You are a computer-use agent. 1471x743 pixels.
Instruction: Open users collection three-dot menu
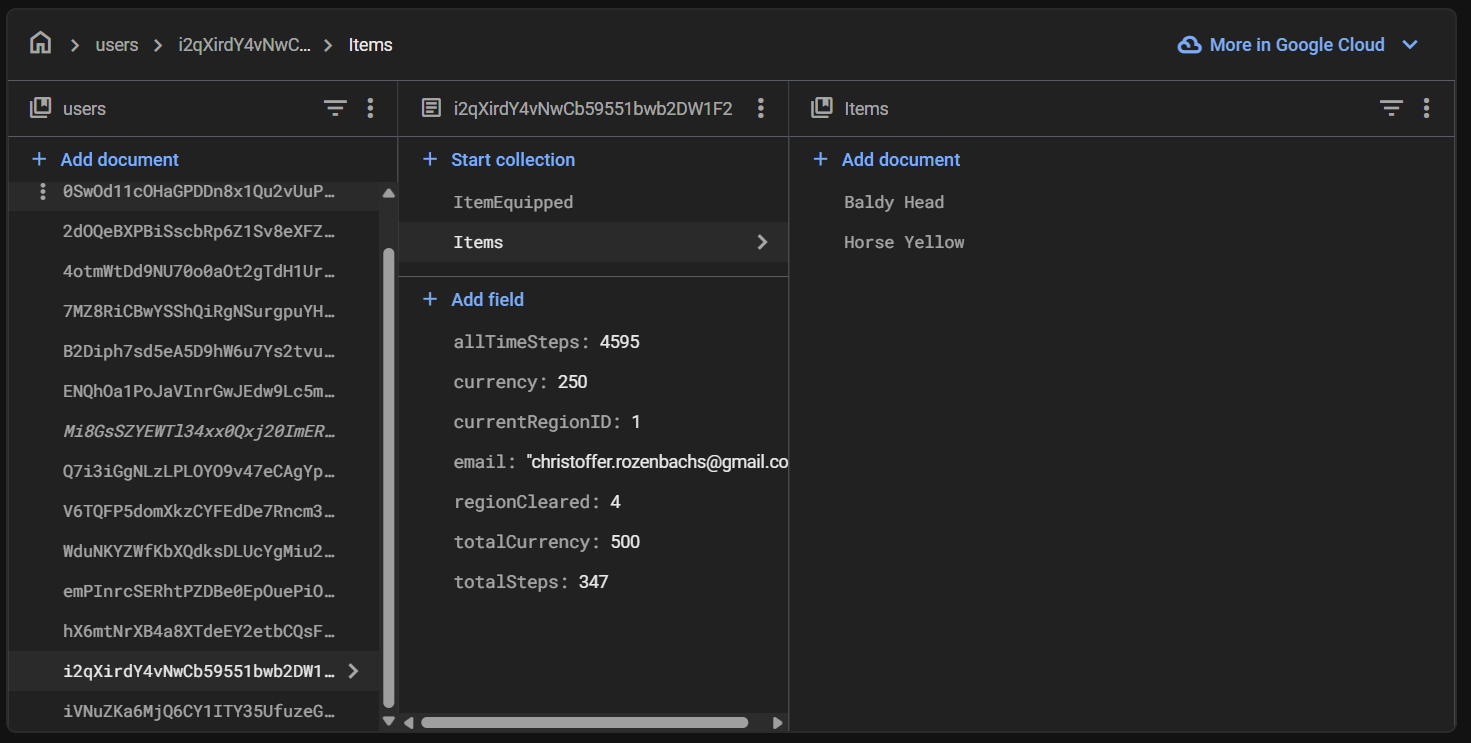click(370, 108)
